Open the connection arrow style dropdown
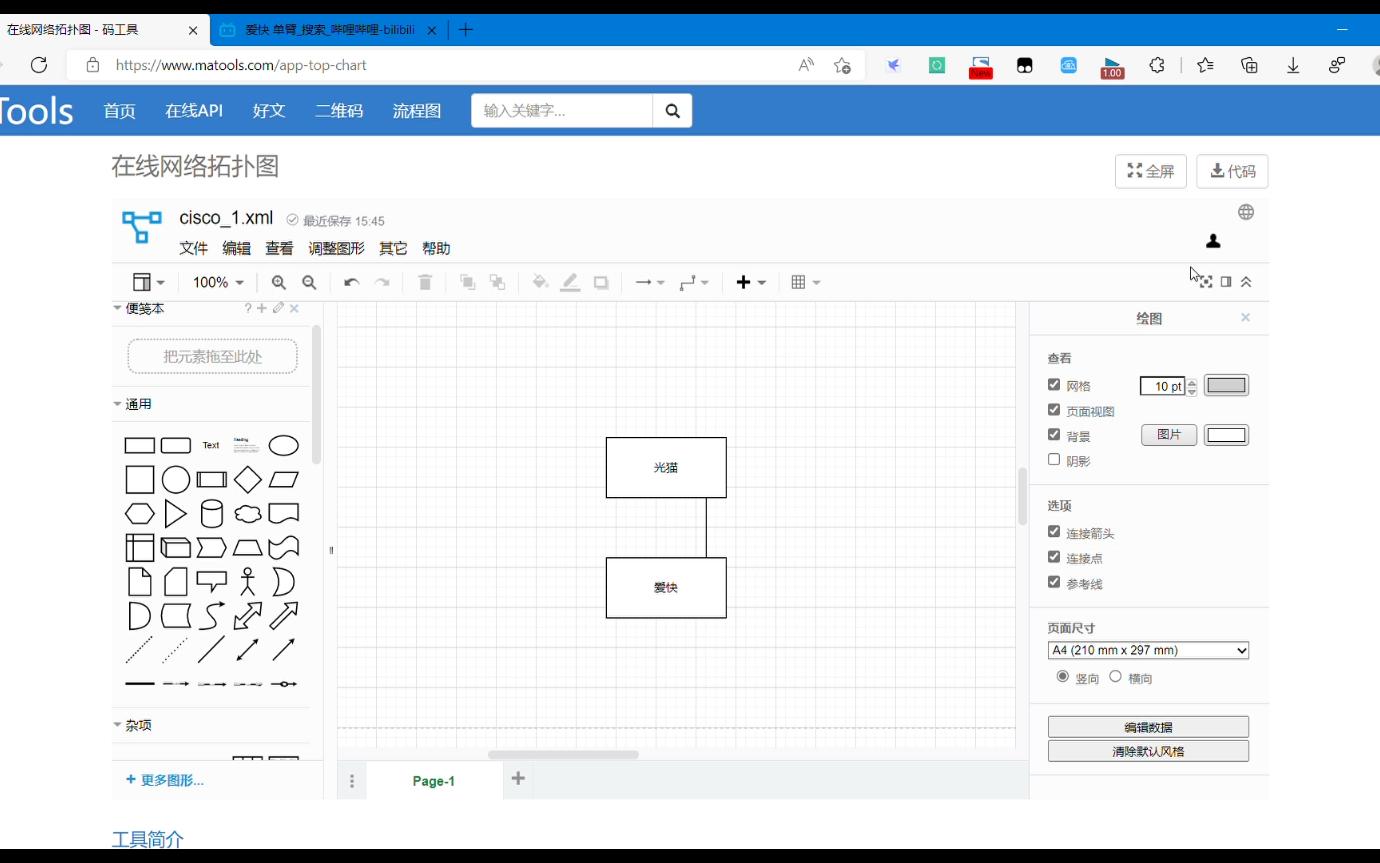The image size is (1380, 863). tap(650, 283)
